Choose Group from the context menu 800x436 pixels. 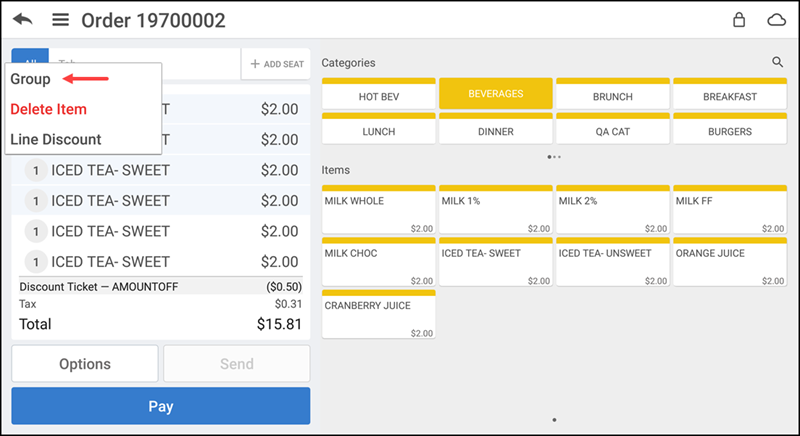tap(31, 79)
